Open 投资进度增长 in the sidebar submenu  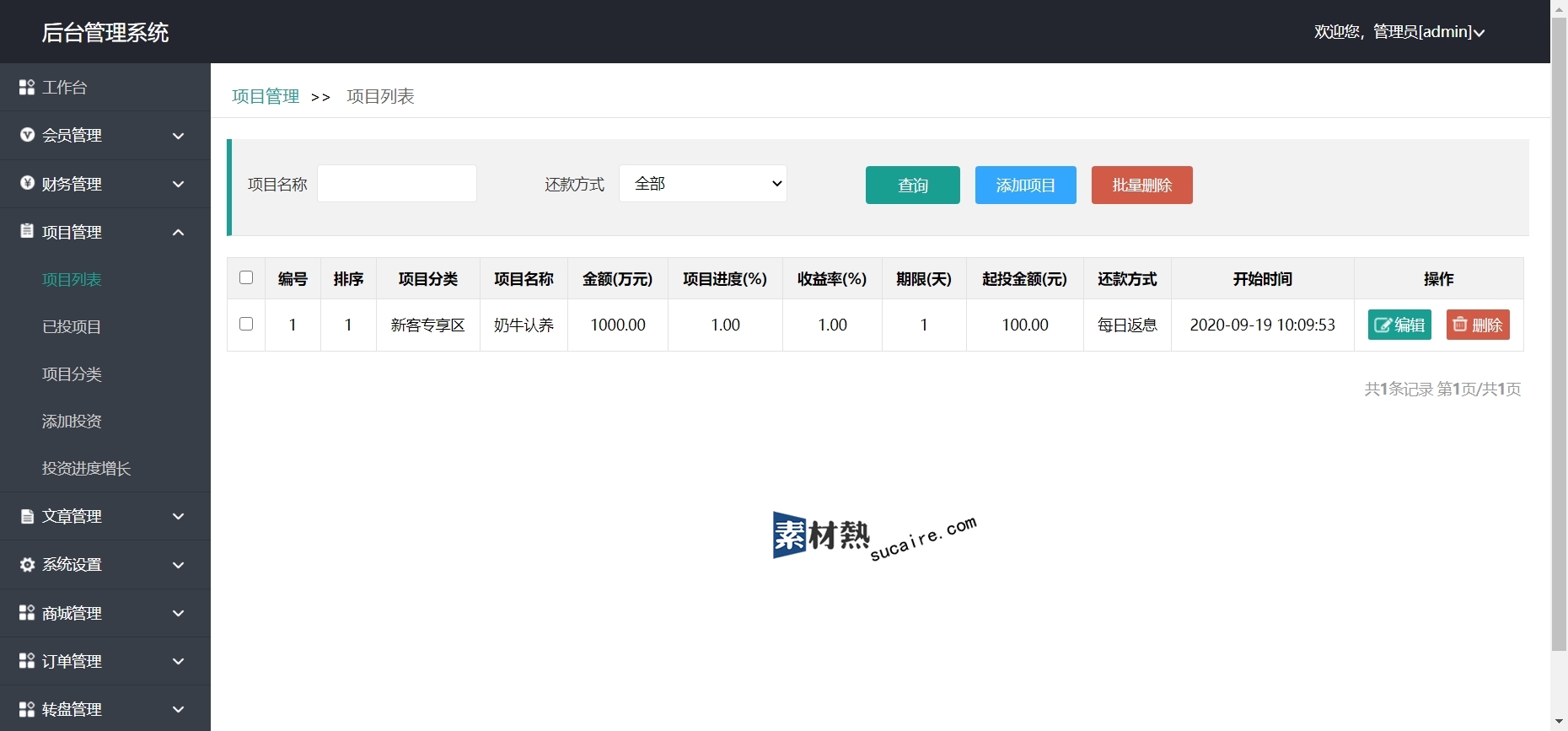tap(87, 468)
